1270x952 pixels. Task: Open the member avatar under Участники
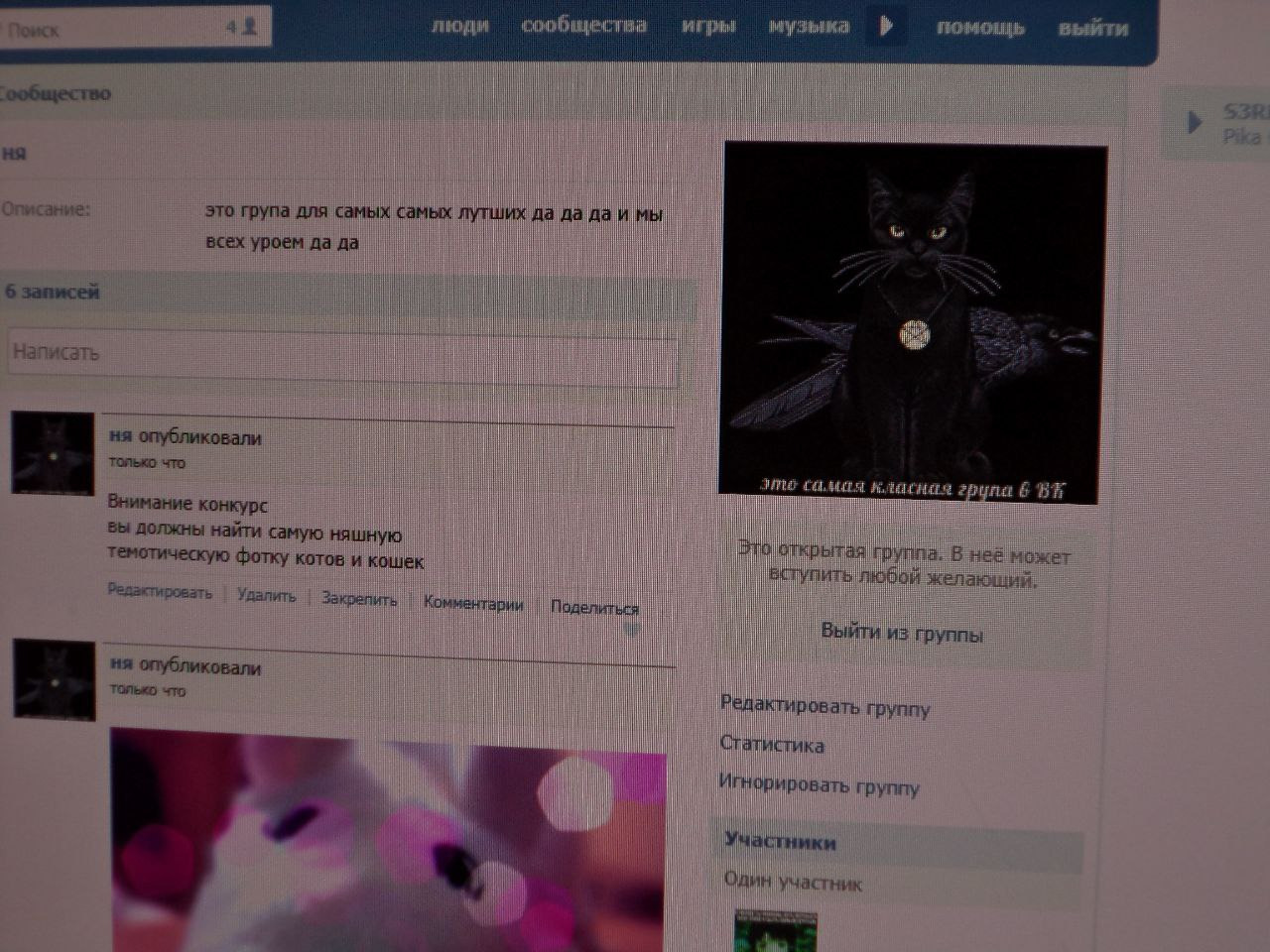click(776, 932)
